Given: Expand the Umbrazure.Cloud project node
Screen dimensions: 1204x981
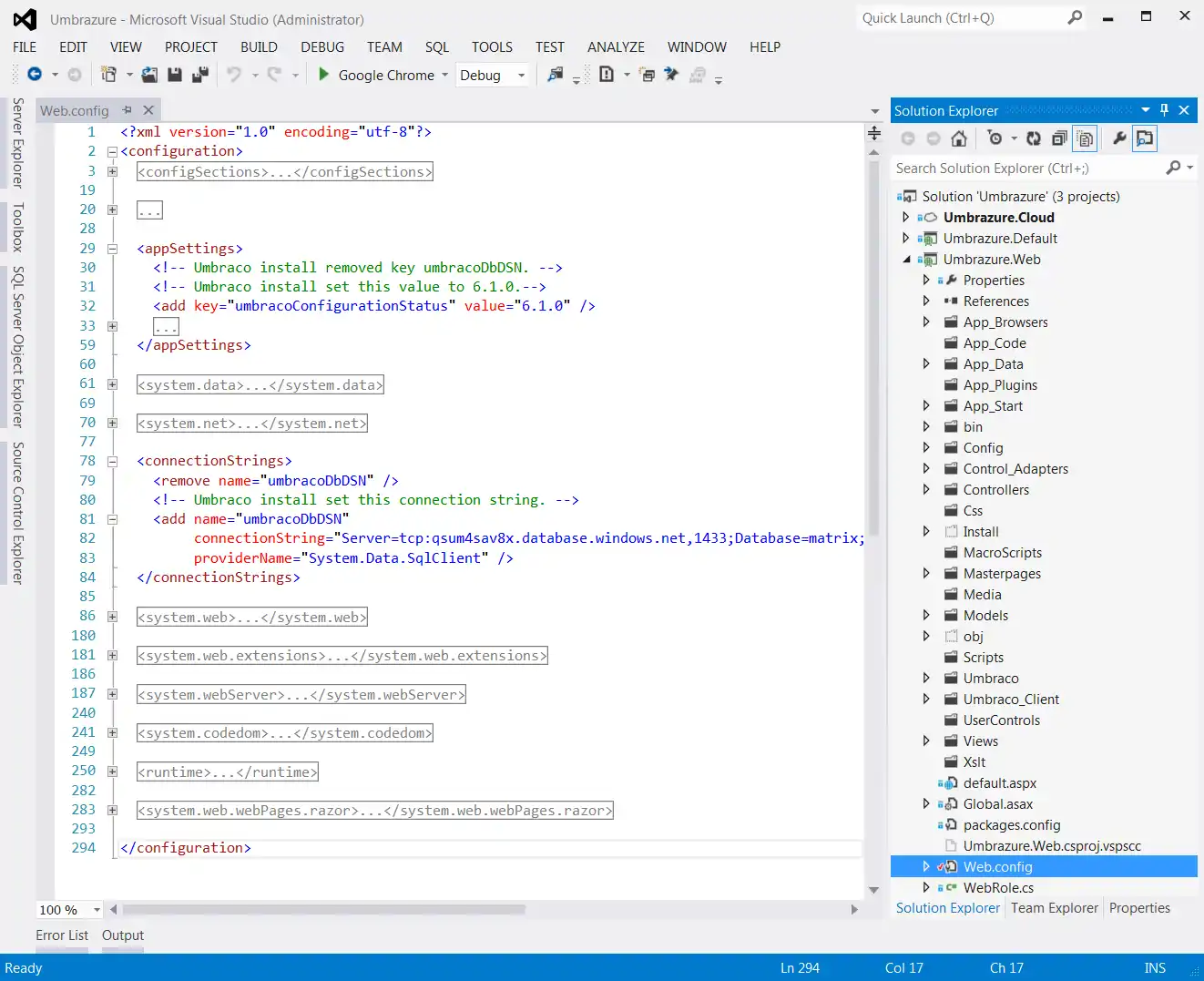Looking at the screenshot, I should pos(905,217).
